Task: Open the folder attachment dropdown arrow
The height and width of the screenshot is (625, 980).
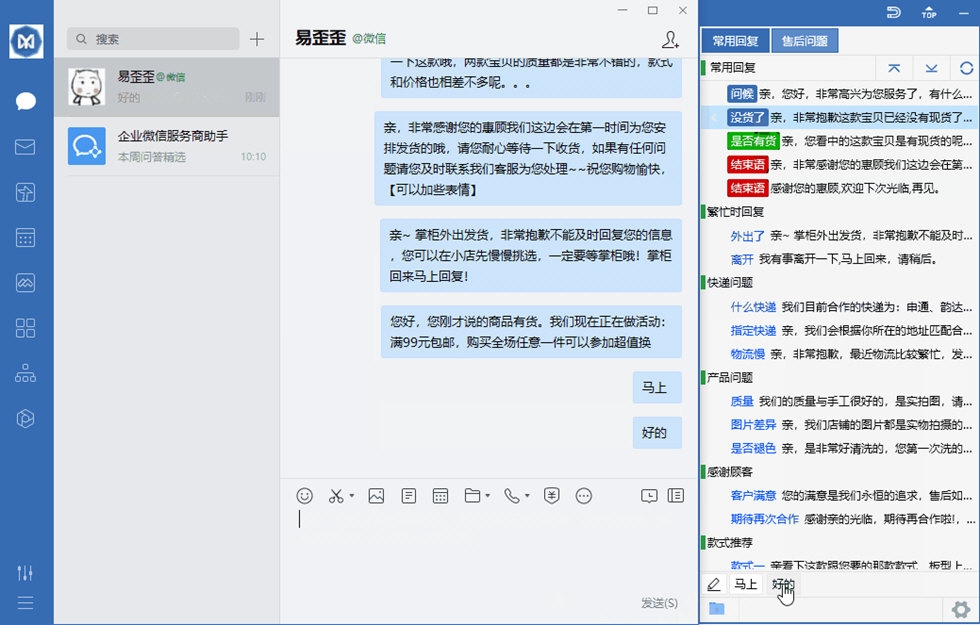Action: click(487, 495)
